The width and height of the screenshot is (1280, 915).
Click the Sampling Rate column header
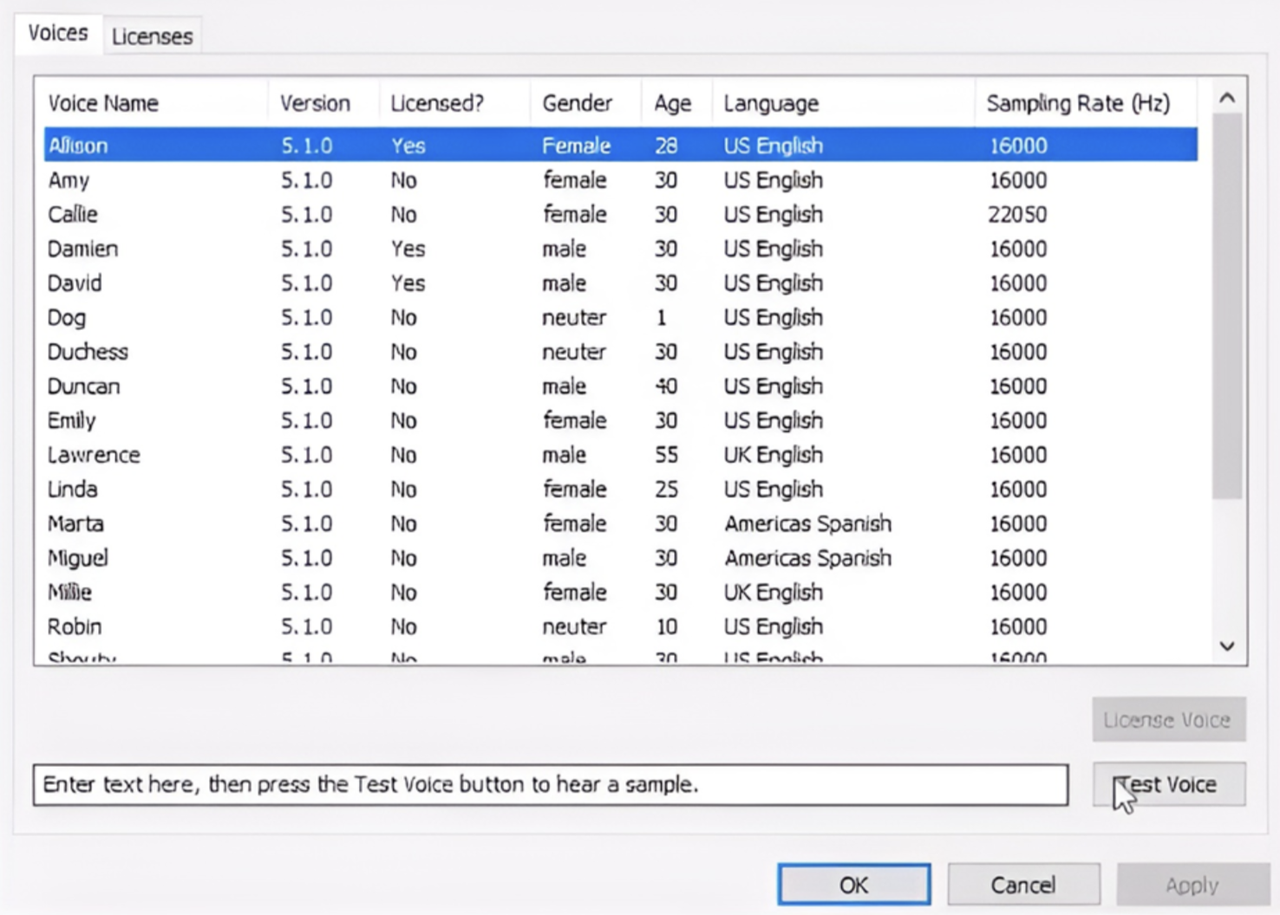coord(1079,102)
